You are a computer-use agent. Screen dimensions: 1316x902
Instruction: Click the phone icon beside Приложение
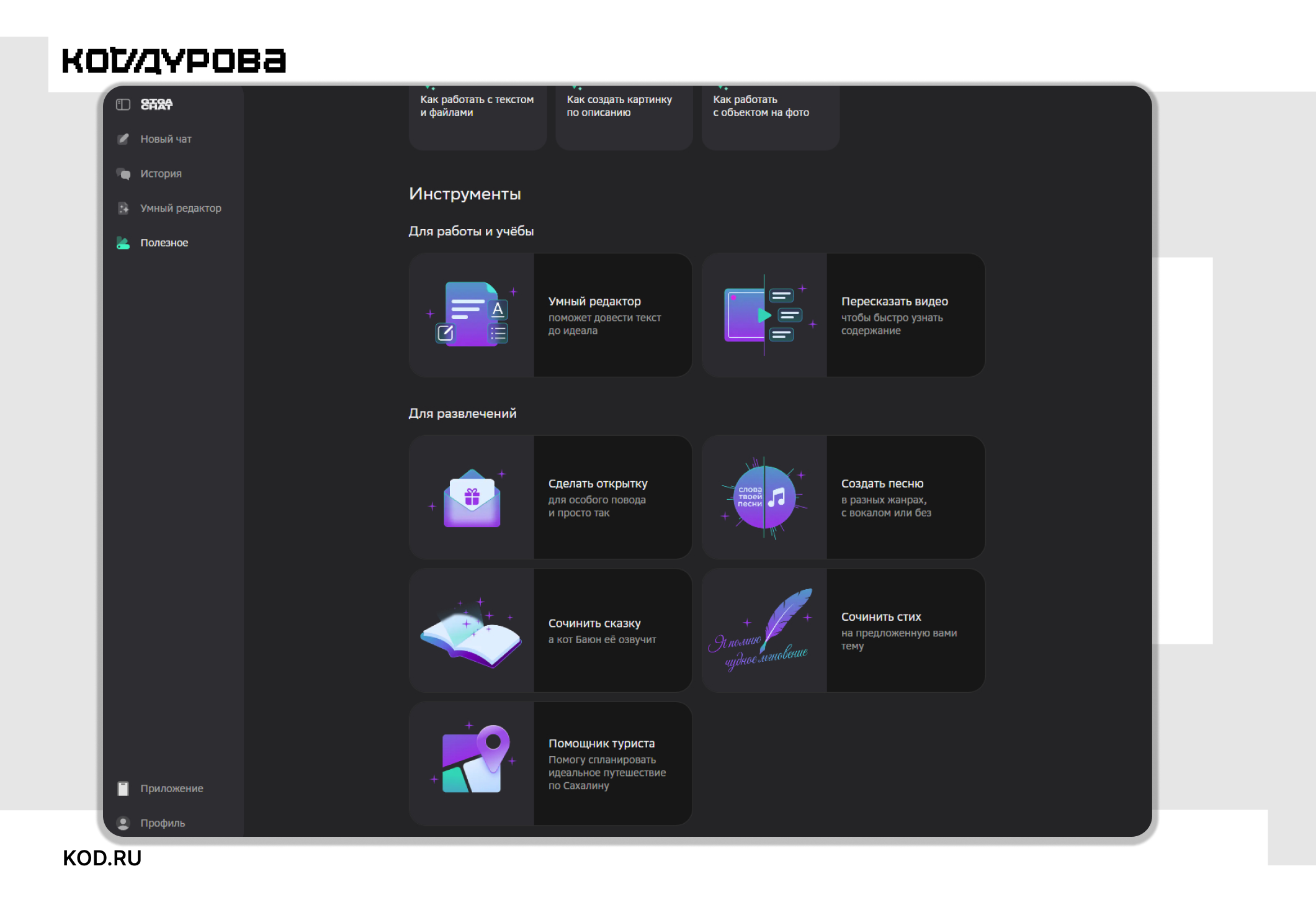point(123,788)
